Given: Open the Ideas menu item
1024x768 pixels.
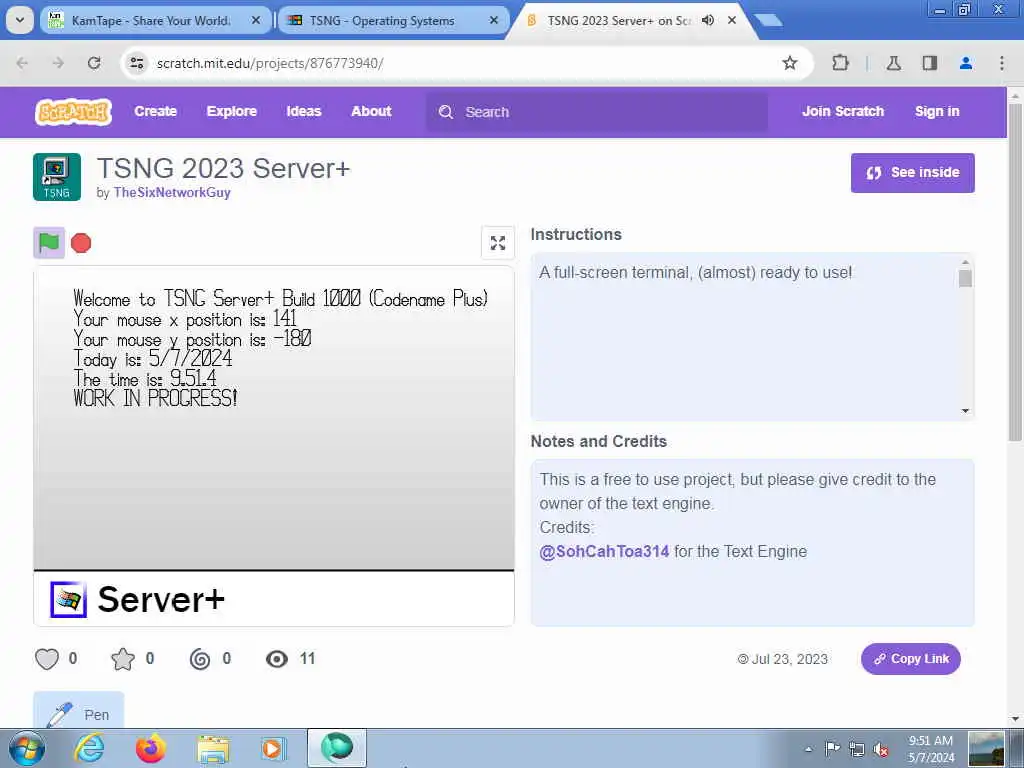Looking at the screenshot, I should [304, 112].
